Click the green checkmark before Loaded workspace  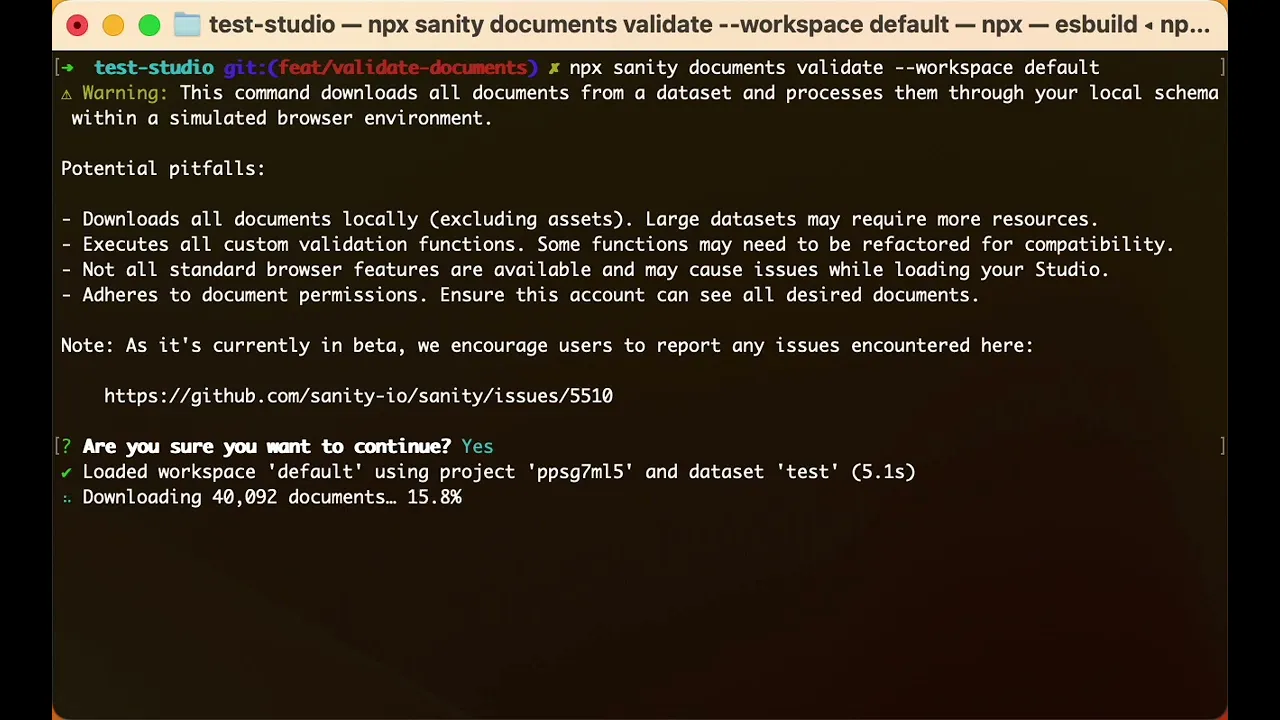tap(66, 472)
